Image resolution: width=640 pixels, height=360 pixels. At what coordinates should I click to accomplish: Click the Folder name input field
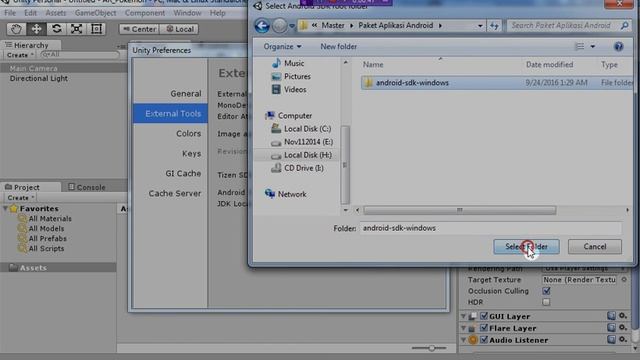point(490,228)
